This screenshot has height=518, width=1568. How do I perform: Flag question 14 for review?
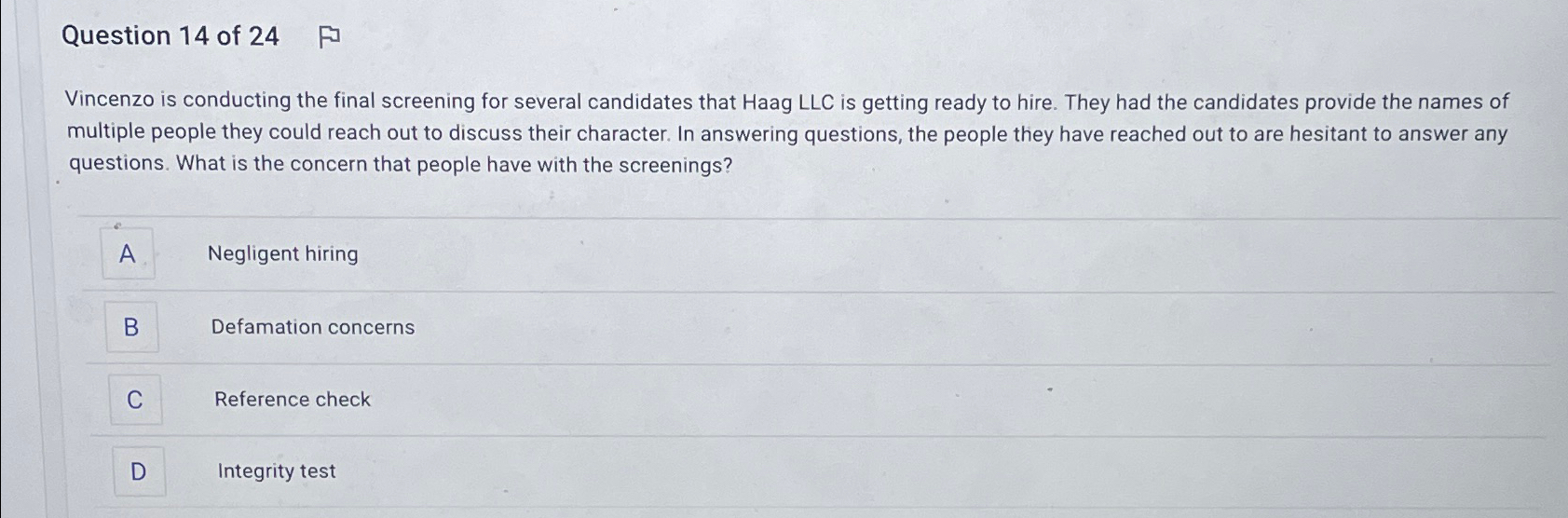pos(328,37)
